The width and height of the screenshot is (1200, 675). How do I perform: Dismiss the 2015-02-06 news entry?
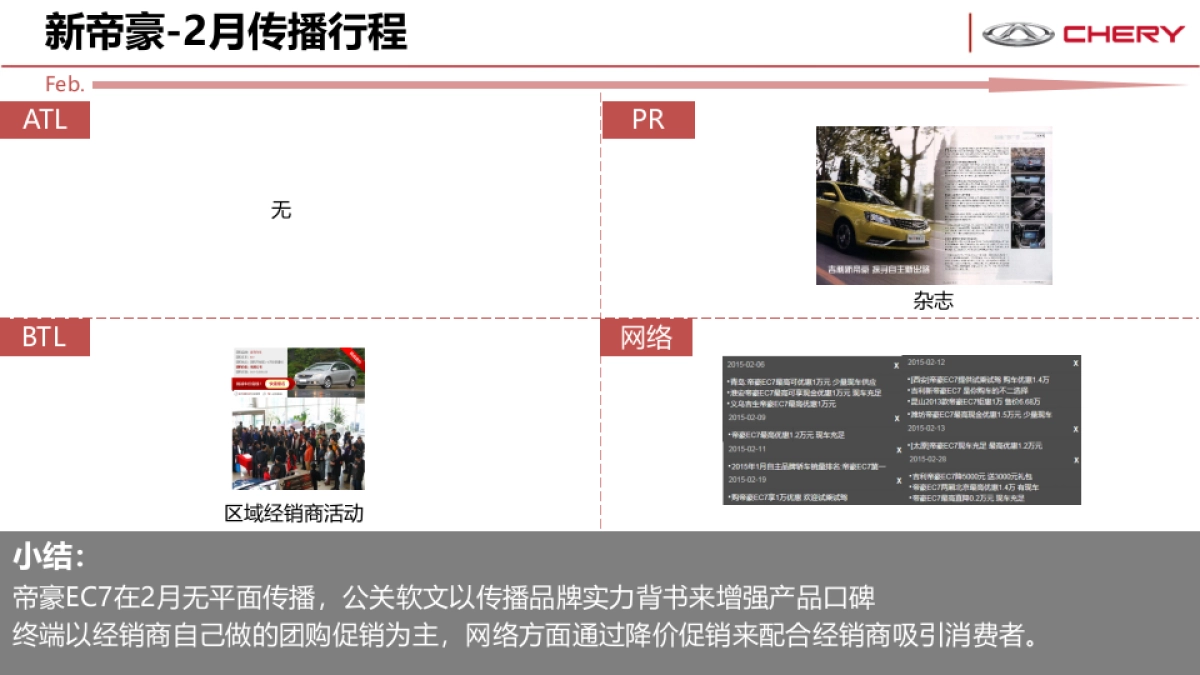coord(897,364)
